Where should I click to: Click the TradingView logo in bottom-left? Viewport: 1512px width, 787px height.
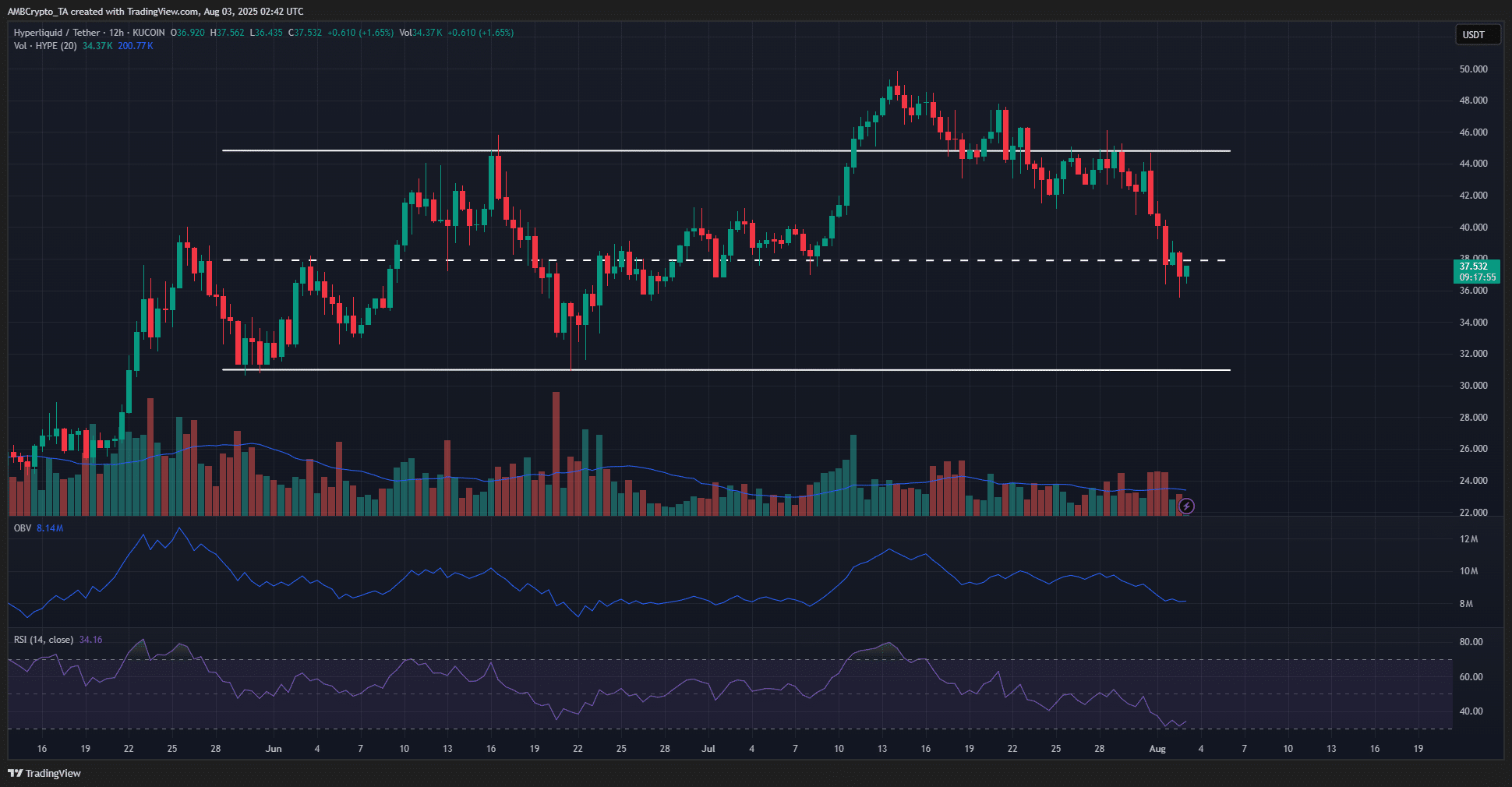tap(44, 773)
